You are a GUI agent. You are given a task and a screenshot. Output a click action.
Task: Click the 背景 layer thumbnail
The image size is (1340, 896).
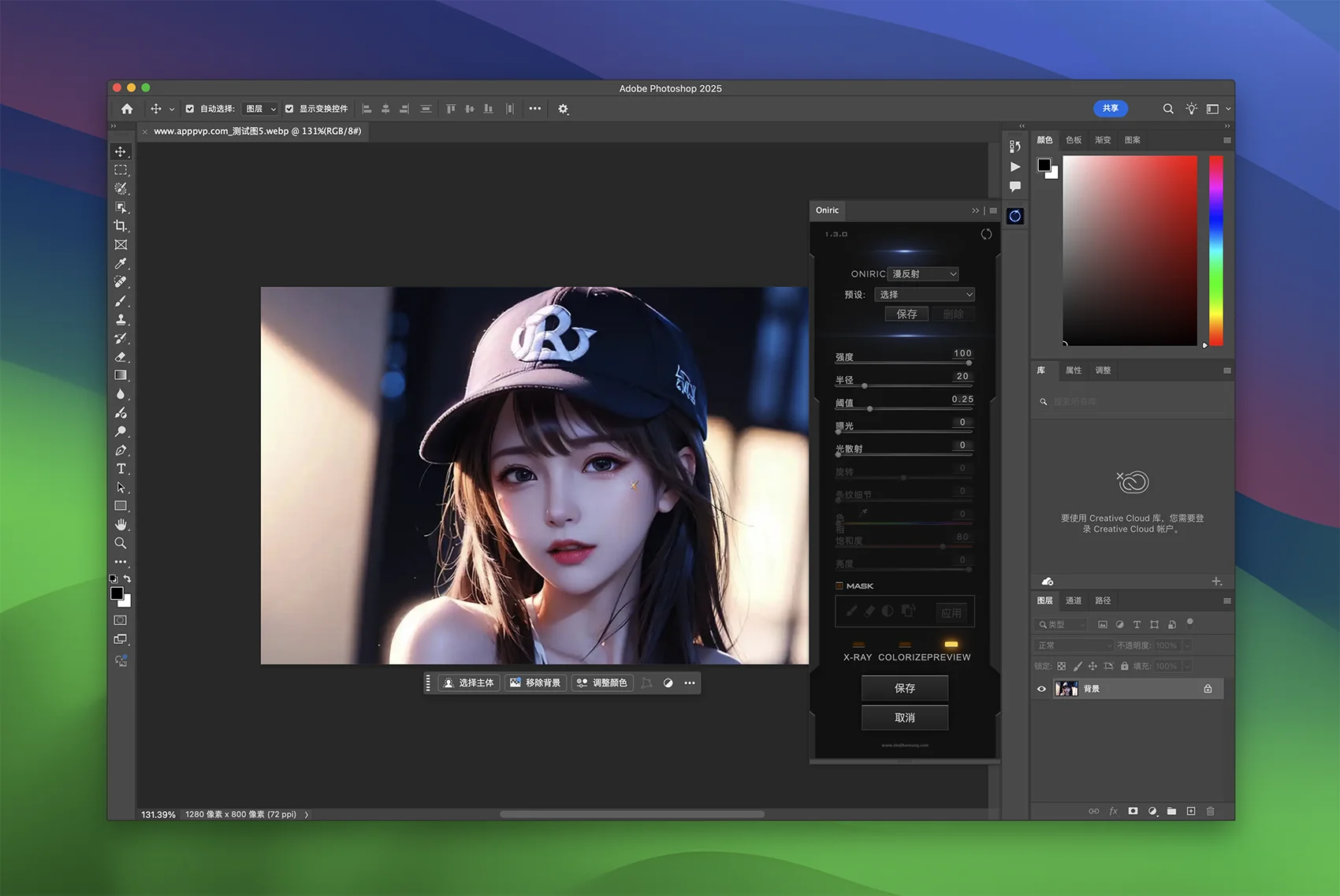pos(1066,689)
